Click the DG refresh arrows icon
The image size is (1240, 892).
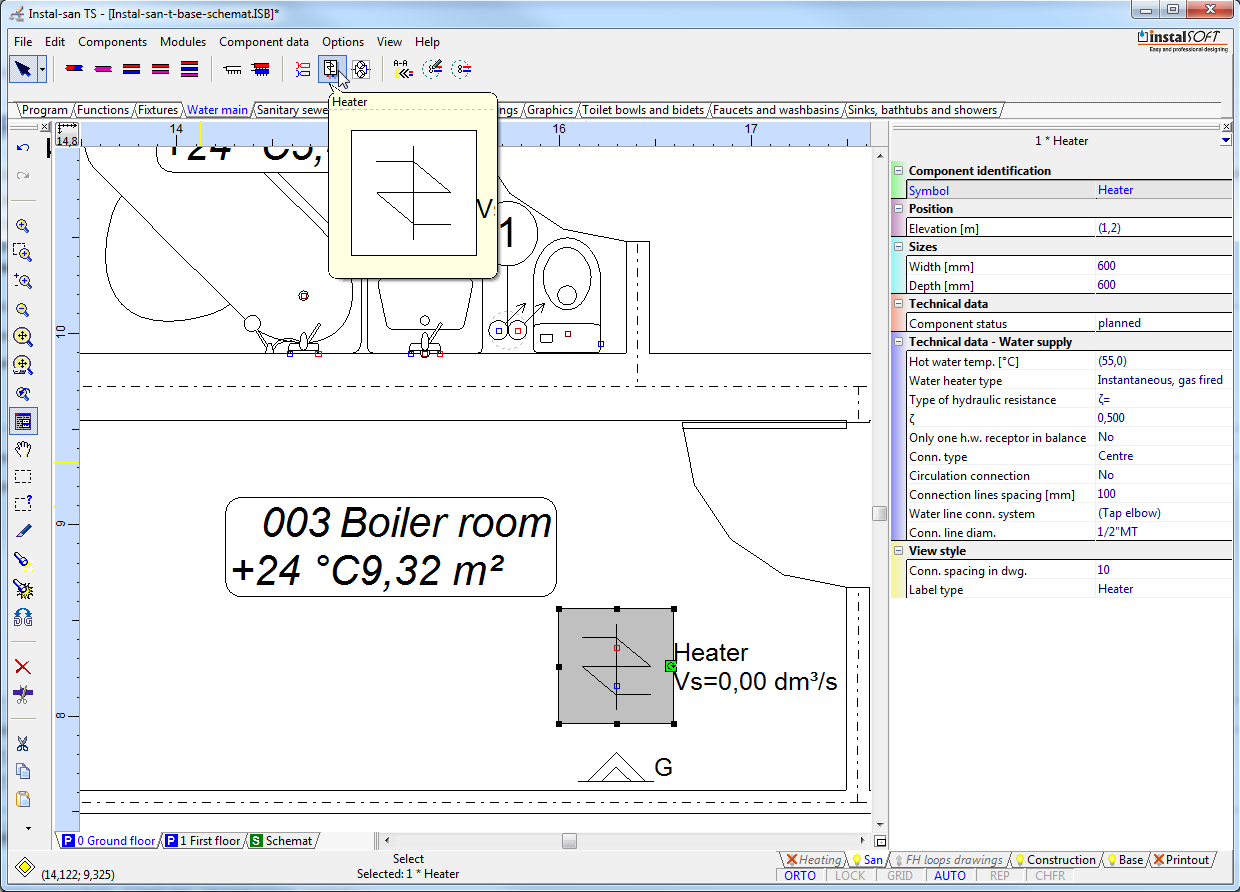pos(23,617)
